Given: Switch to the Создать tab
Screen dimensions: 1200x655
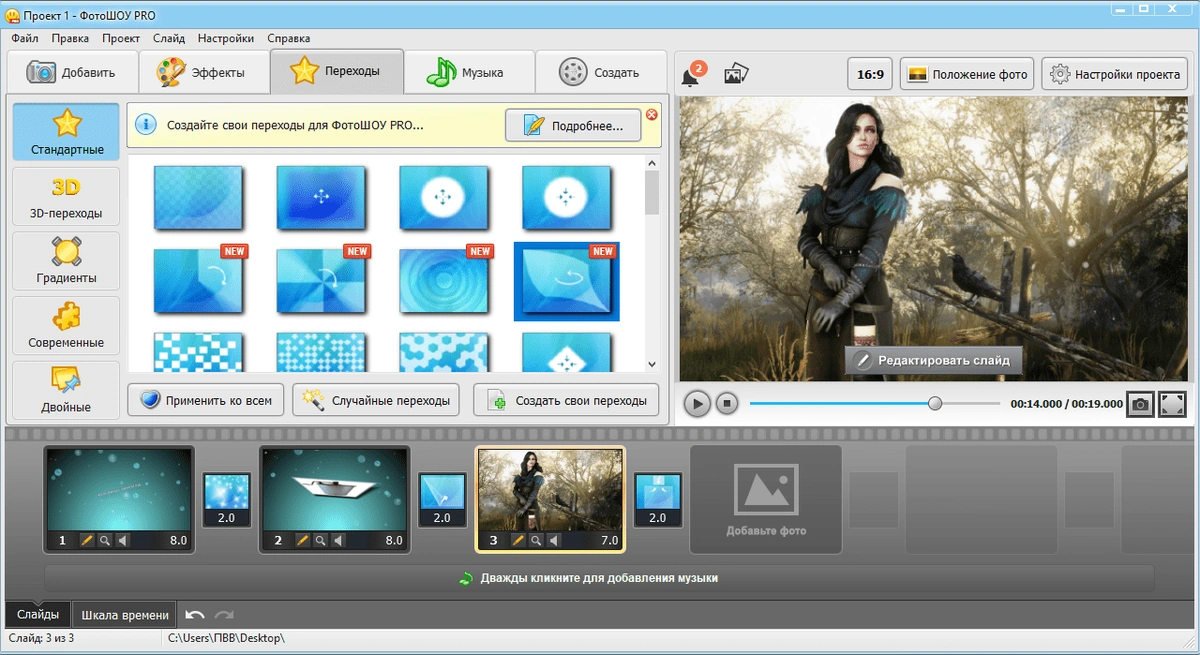Looking at the screenshot, I should coord(600,72).
